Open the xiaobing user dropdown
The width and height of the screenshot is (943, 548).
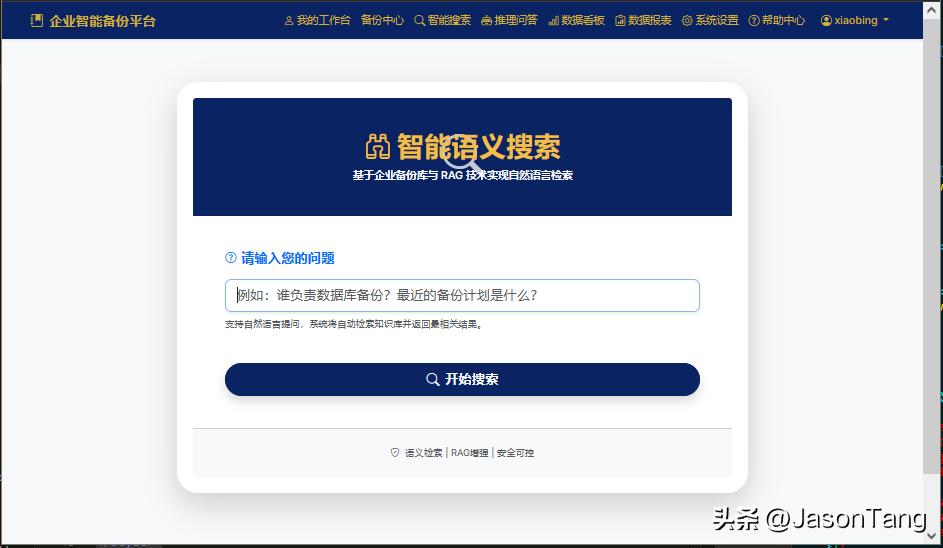(x=854, y=20)
